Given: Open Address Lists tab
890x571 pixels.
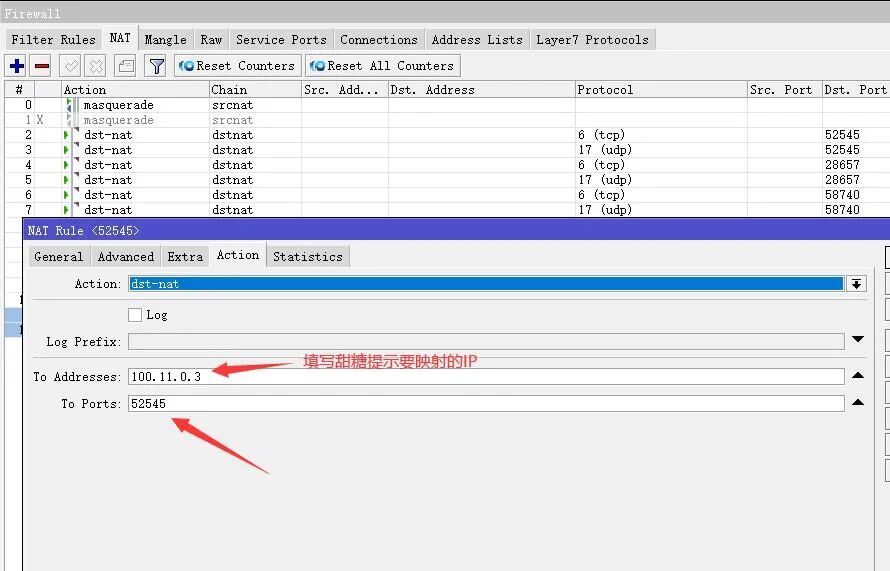Looking at the screenshot, I should click(x=477, y=40).
